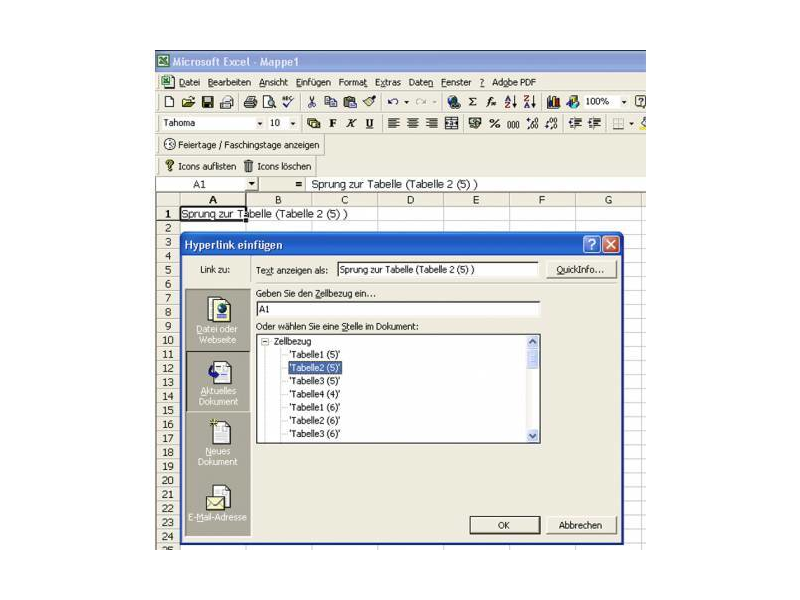
Task: Open the Name Box A1 dropdown arrow
Action: (x=252, y=184)
